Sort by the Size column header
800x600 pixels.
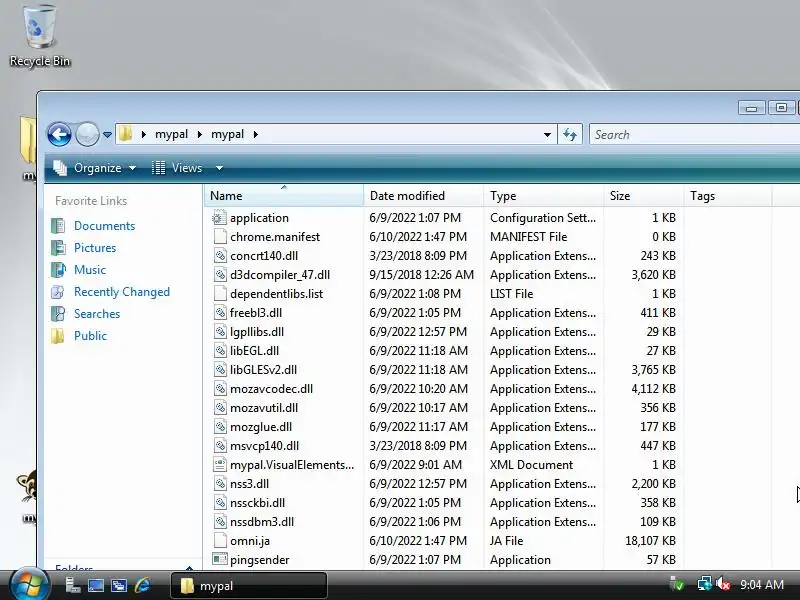point(643,196)
